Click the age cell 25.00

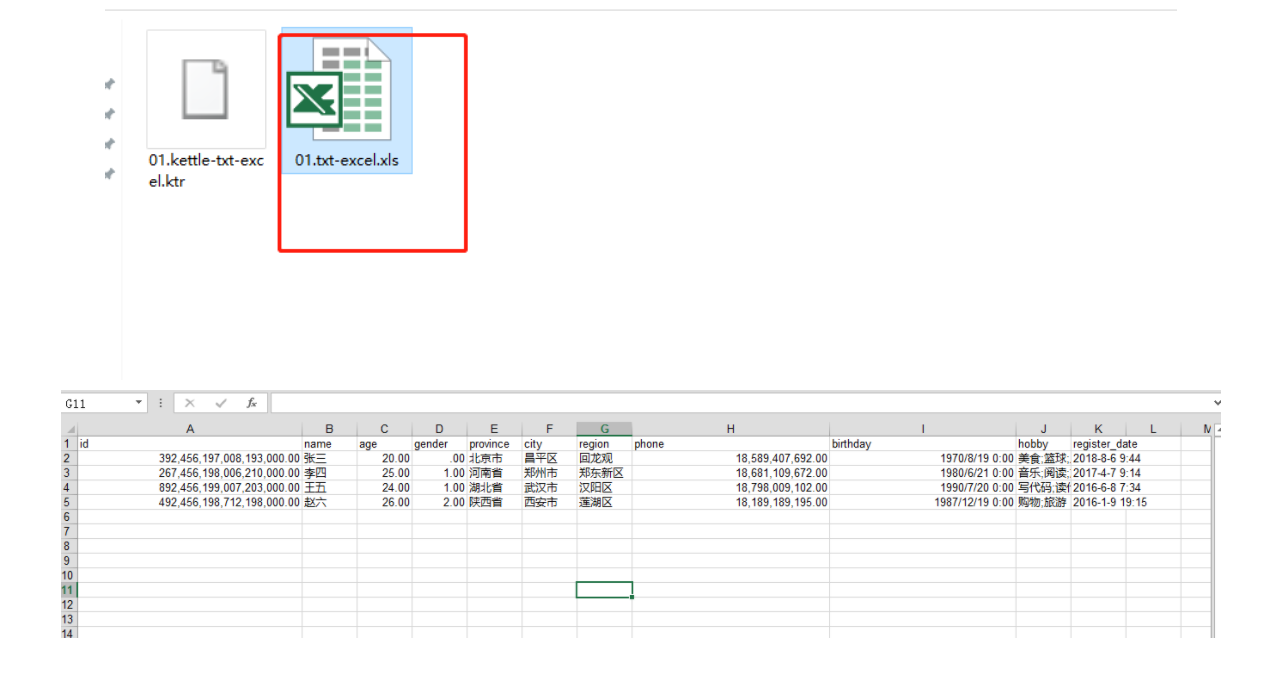[x=384, y=473]
